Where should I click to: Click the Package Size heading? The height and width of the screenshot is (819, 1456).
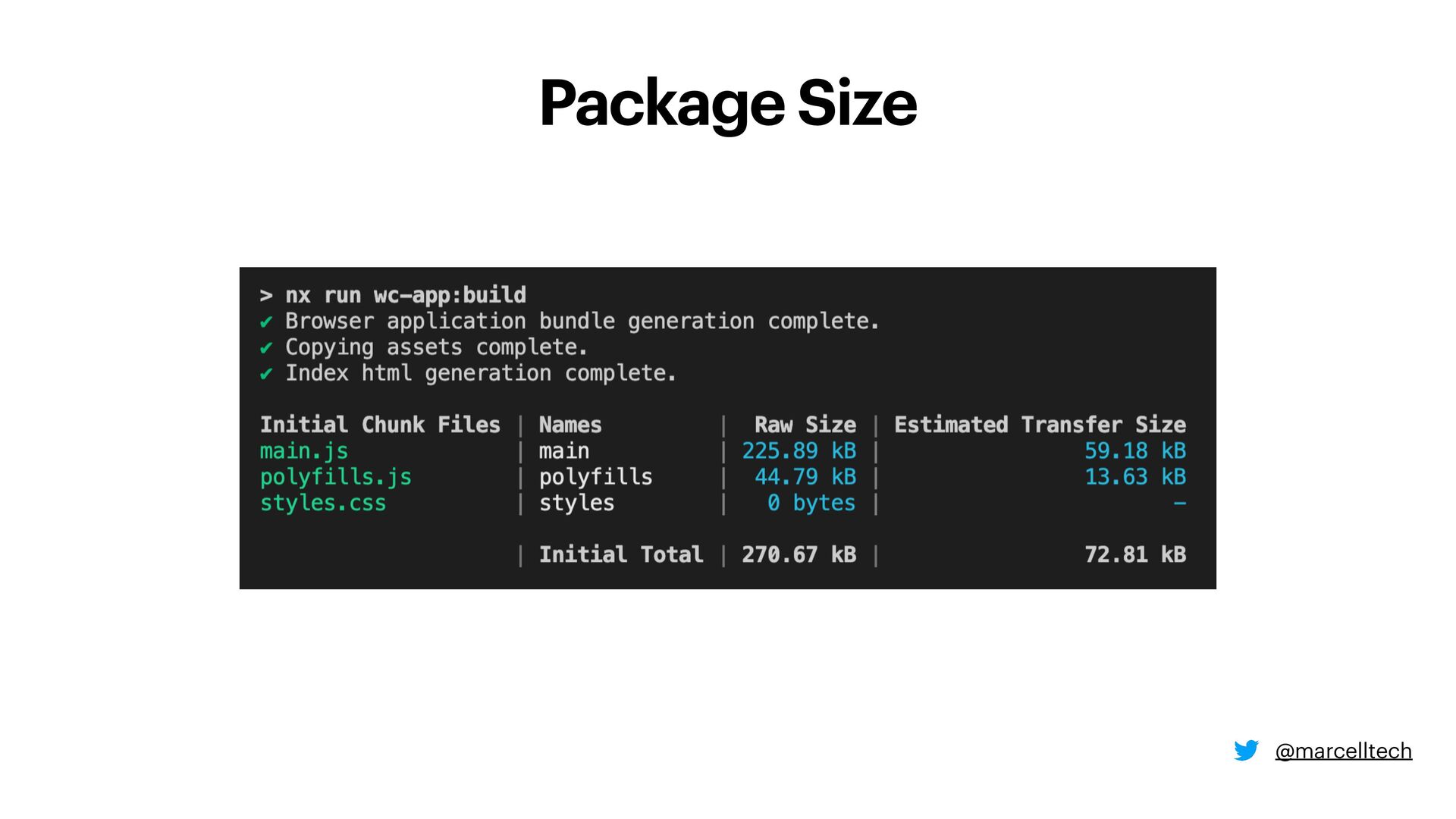tap(728, 104)
